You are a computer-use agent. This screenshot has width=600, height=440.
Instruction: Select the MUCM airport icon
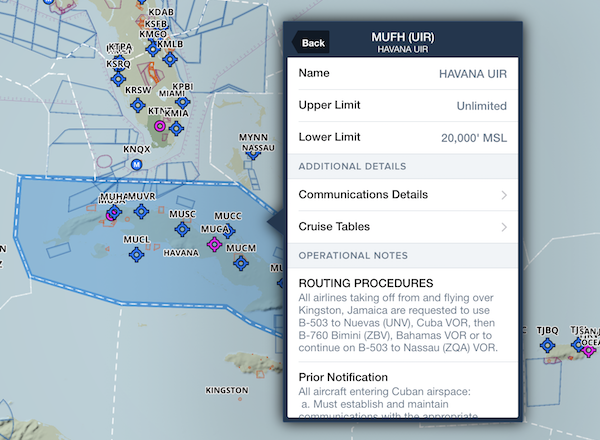(x=240, y=263)
